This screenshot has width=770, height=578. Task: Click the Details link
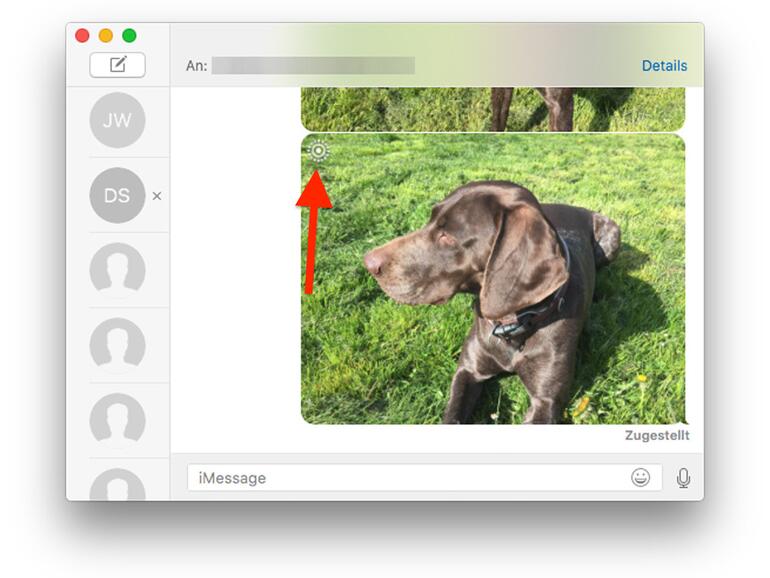click(664, 66)
